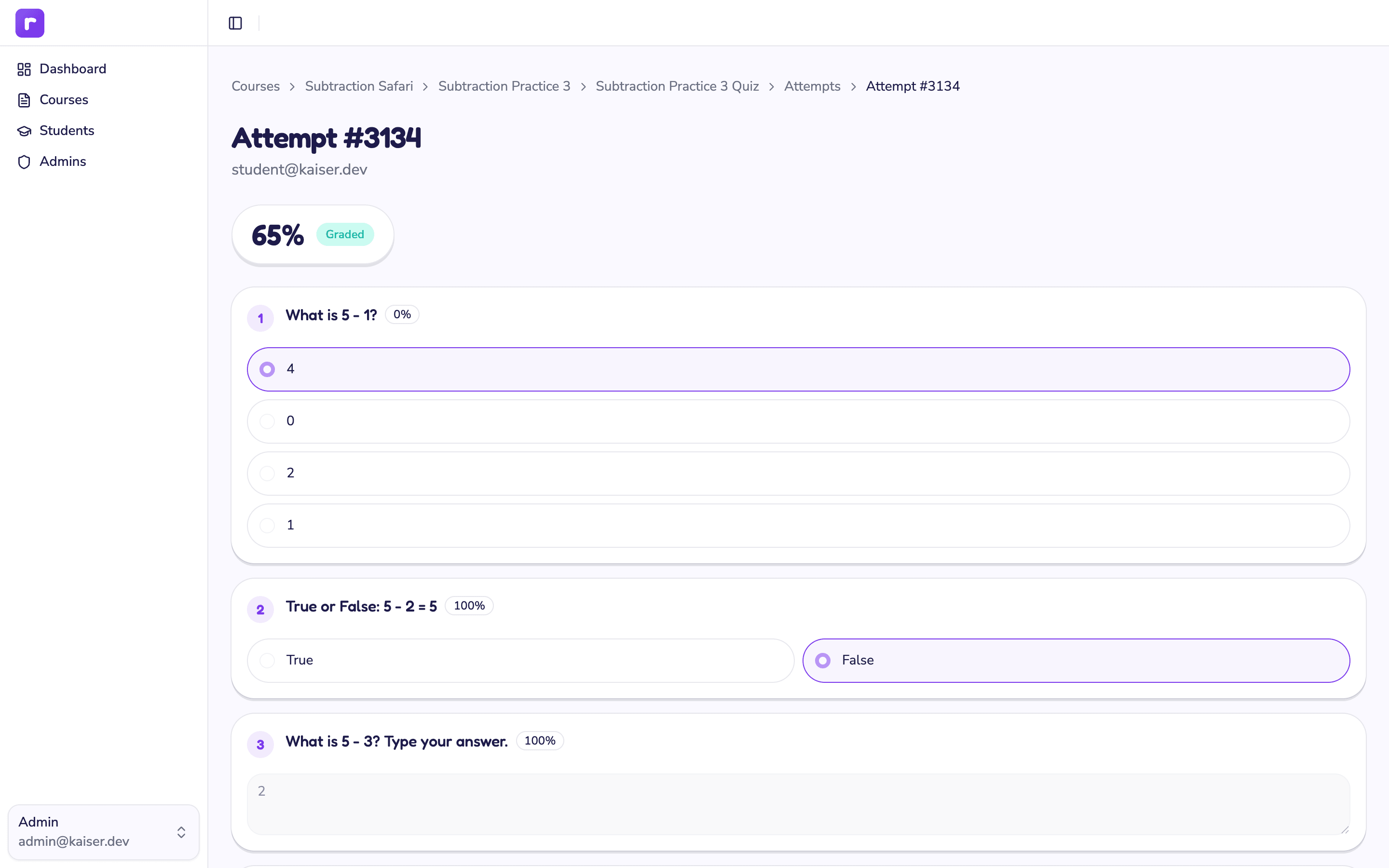Expand the Admin account switcher
Image resolution: width=1389 pixels, height=868 pixels.
point(103,832)
